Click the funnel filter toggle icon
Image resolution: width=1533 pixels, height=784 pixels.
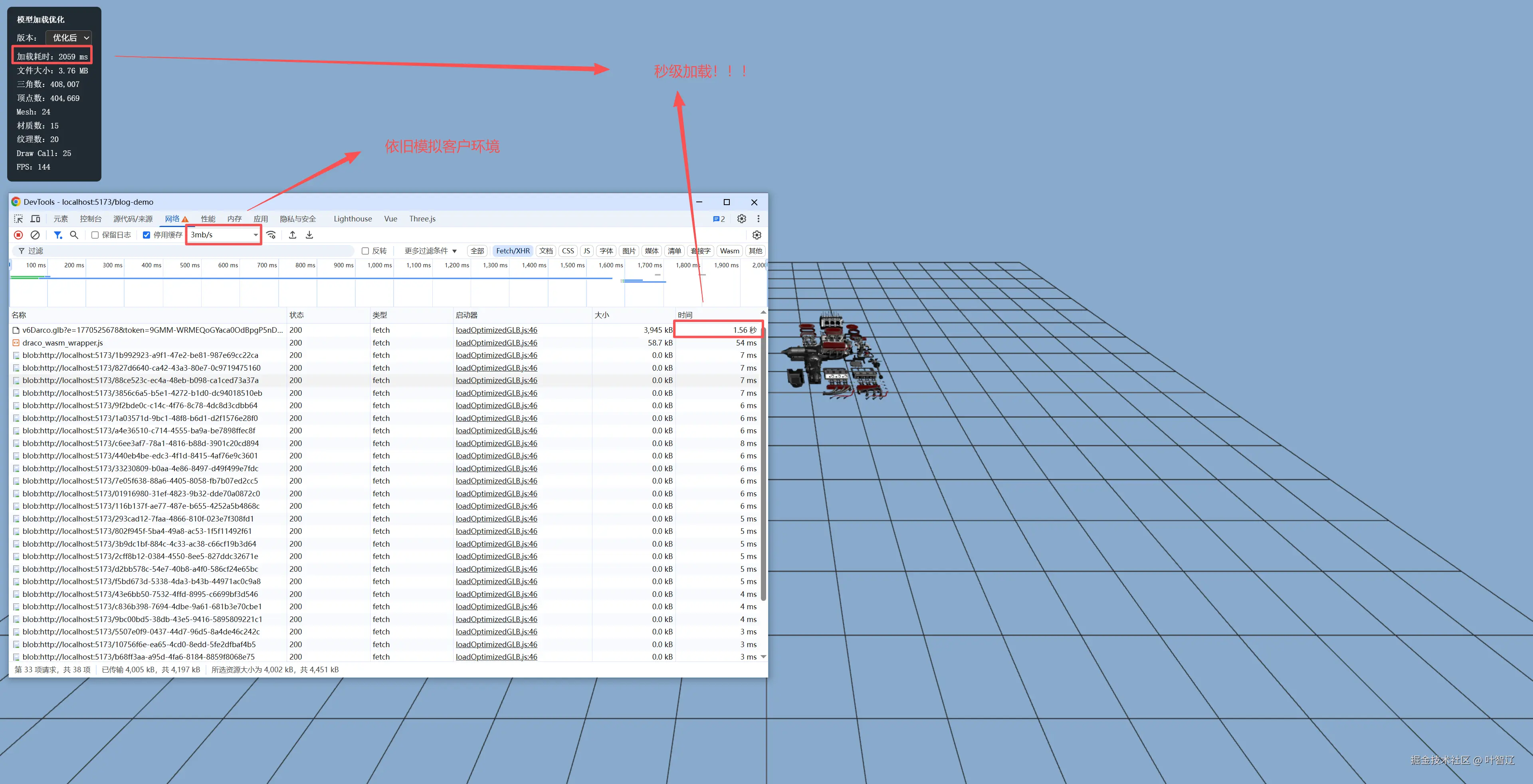click(58, 235)
